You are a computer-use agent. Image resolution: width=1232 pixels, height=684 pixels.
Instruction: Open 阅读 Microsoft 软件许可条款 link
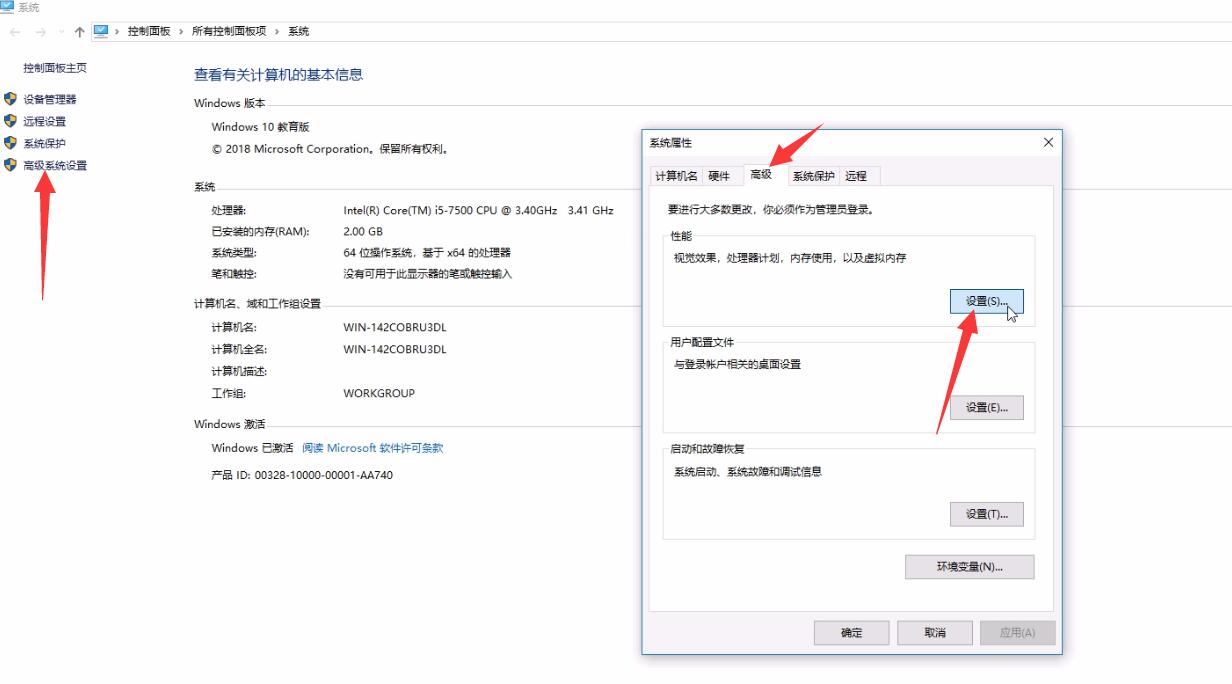coord(372,448)
